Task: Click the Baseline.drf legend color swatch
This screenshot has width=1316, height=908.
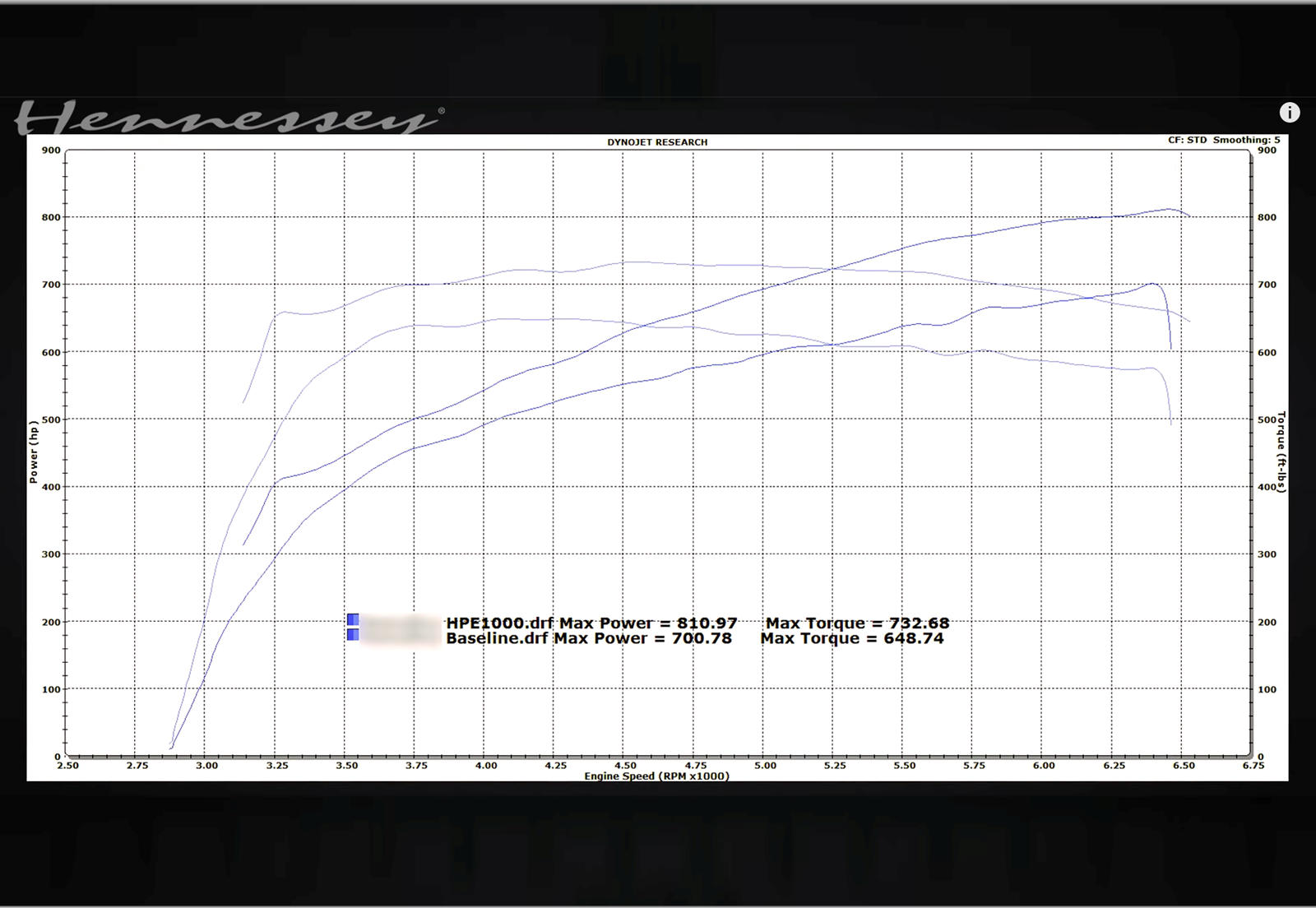Action: [353, 635]
